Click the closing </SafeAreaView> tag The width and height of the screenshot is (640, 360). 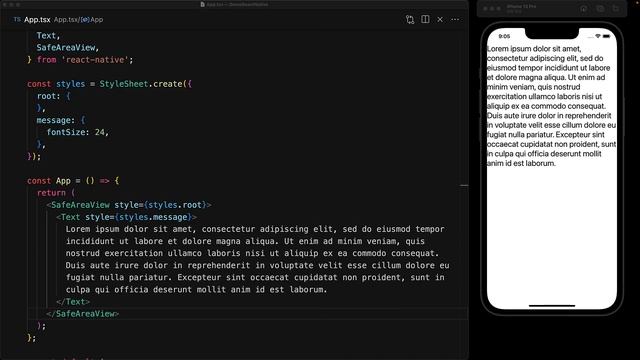tap(83, 314)
